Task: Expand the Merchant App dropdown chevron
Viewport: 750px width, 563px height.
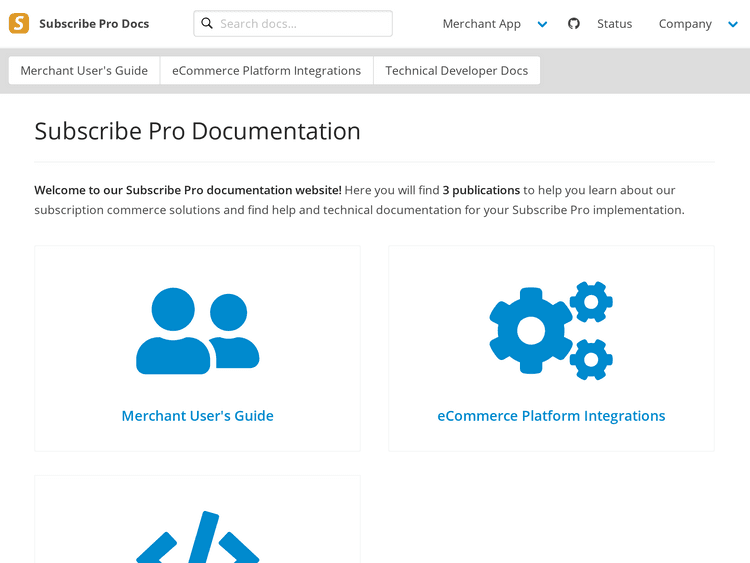Action: point(542,24)
